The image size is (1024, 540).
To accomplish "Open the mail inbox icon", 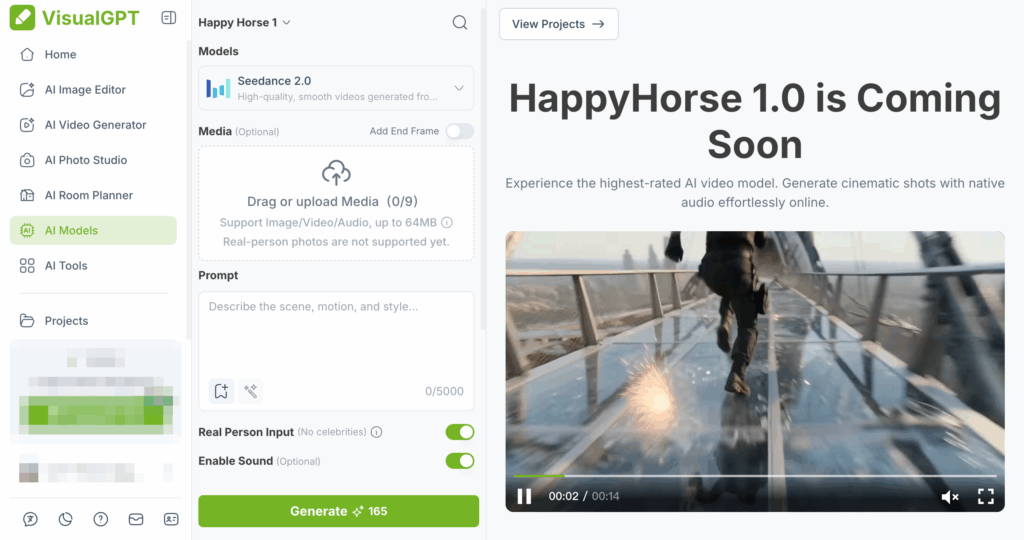I will click(136, 519).
